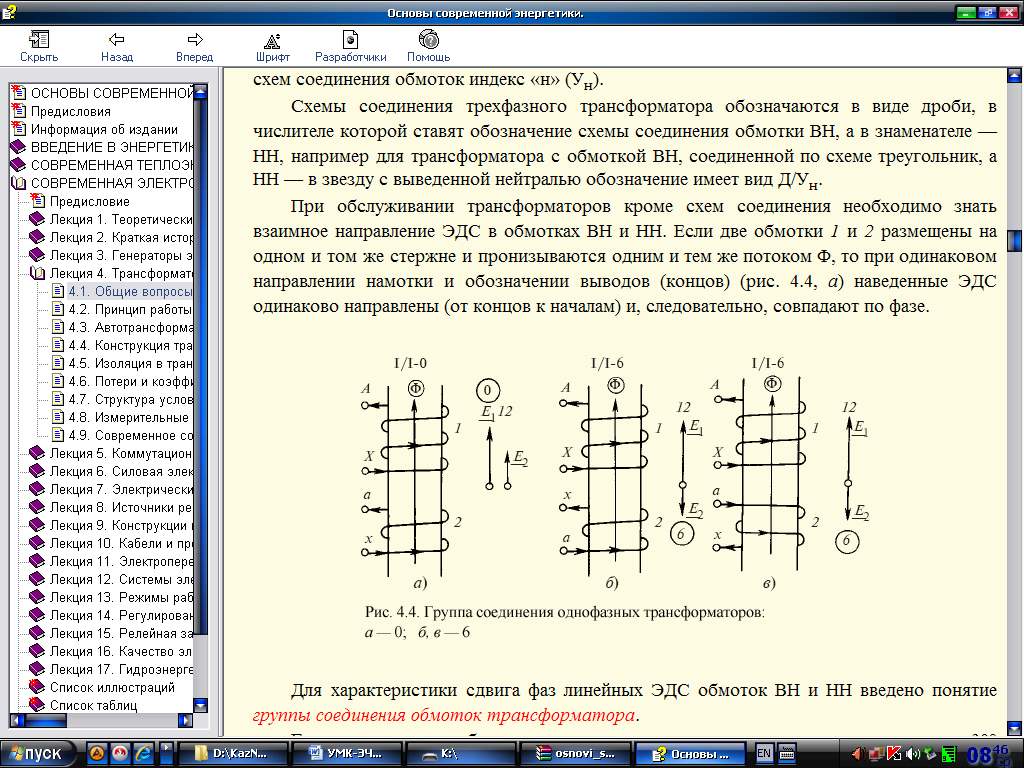This screenshot has width=1024, height=768.
Task: Switch to УМК-ЭЧ... Word document taskbar button
Action: point(346,754)
